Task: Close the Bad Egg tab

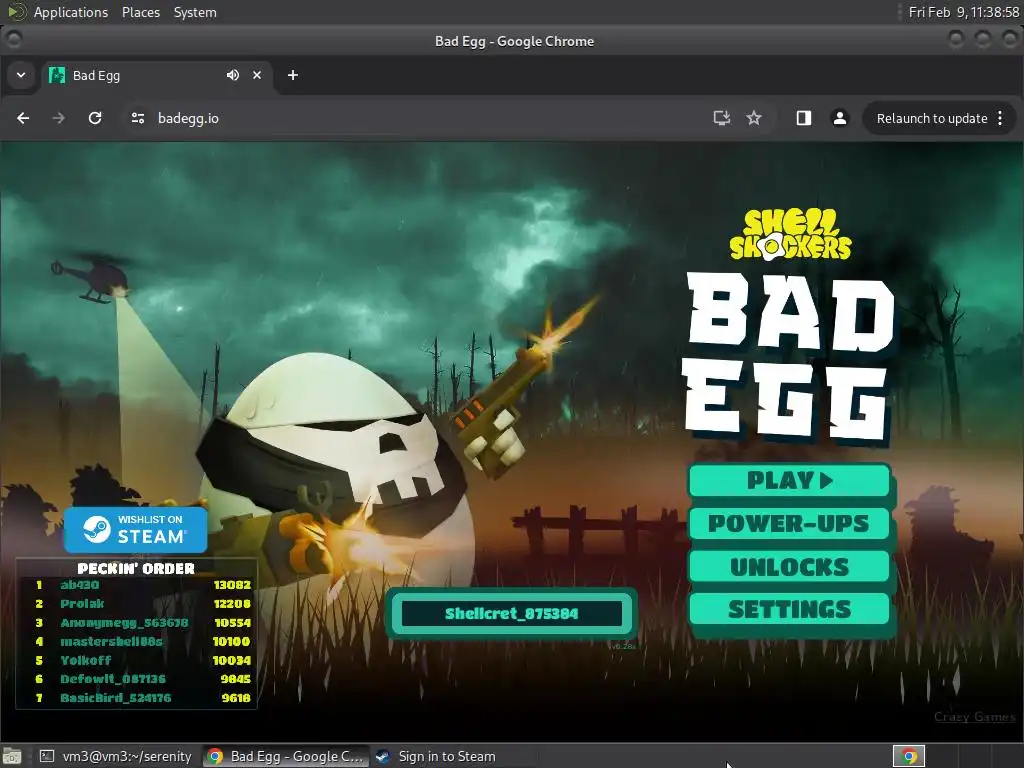Action: point(257,75)
